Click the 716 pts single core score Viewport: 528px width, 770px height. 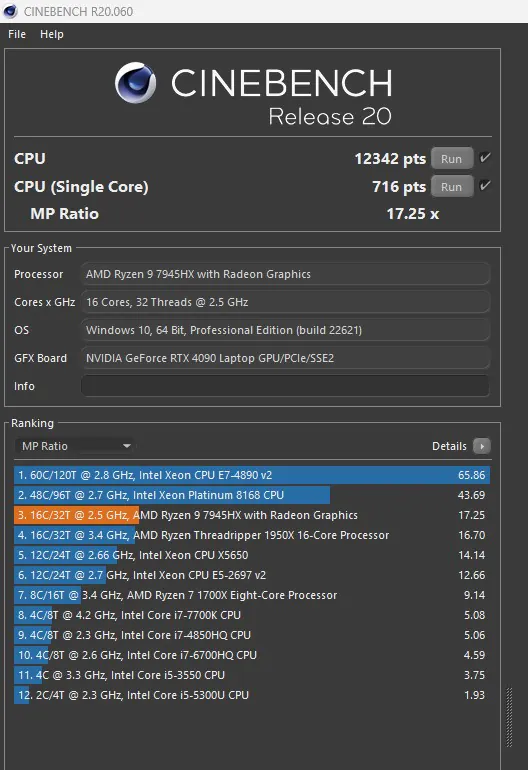click(x=399, y=187)
